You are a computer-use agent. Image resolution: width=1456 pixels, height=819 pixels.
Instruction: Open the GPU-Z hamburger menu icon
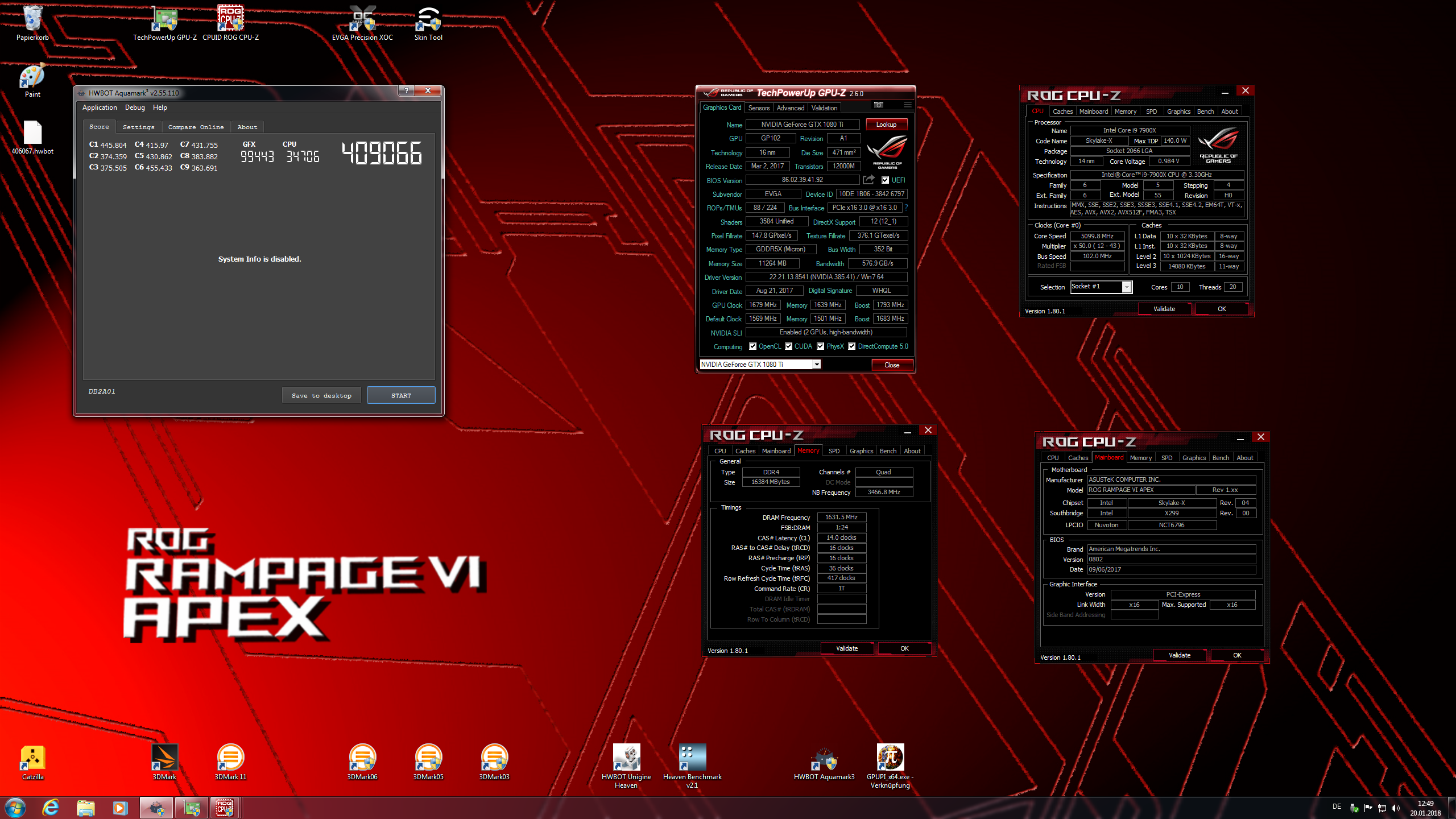pos(908,105)
